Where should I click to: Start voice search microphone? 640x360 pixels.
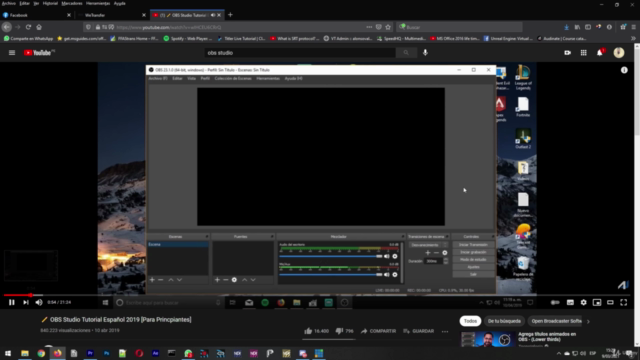(x=425, y=53)
